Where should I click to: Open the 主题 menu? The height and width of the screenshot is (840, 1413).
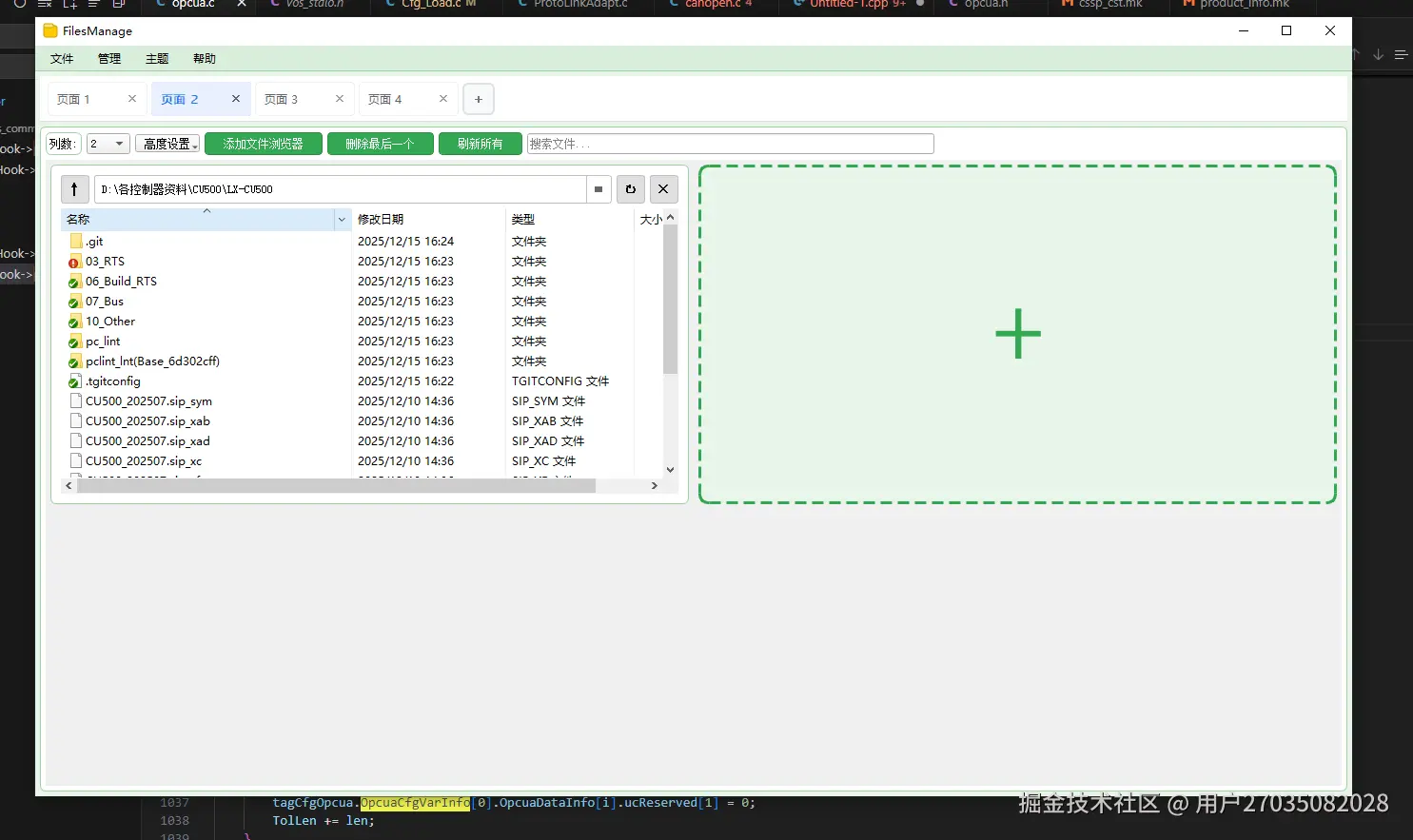[157, 59]
